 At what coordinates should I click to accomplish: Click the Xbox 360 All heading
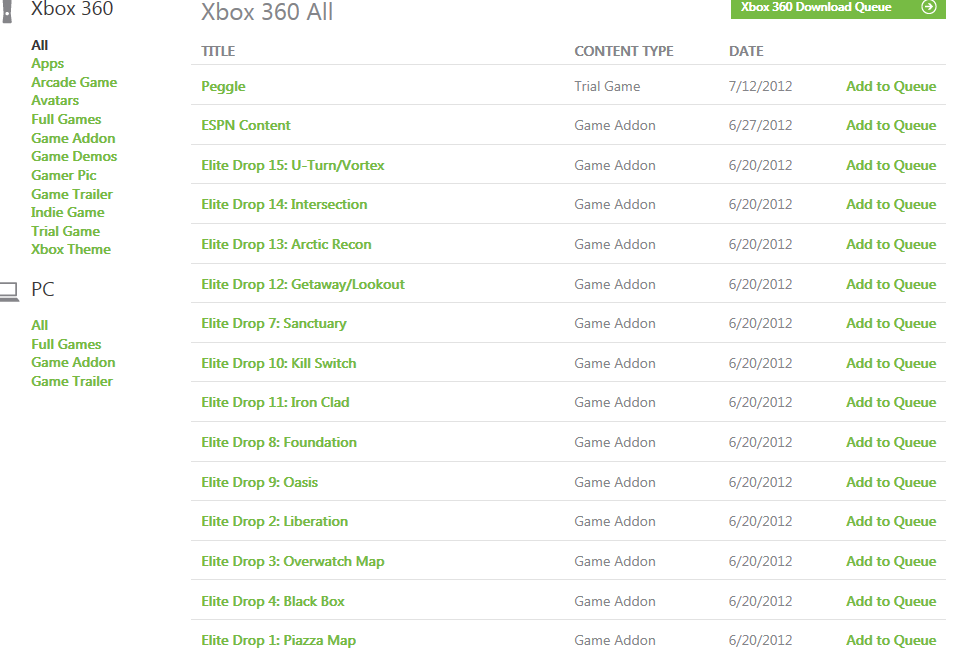coord(266,12)
